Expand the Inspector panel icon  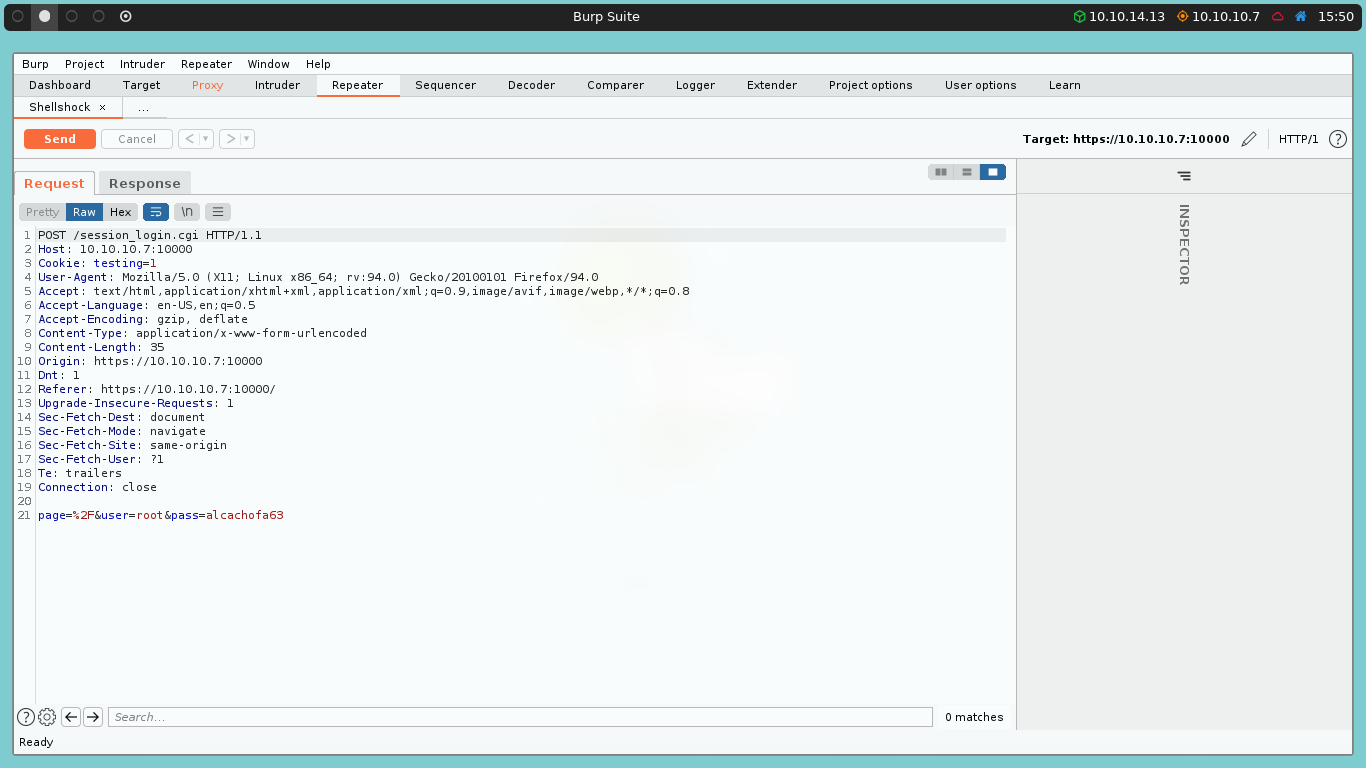[1184, 176]
